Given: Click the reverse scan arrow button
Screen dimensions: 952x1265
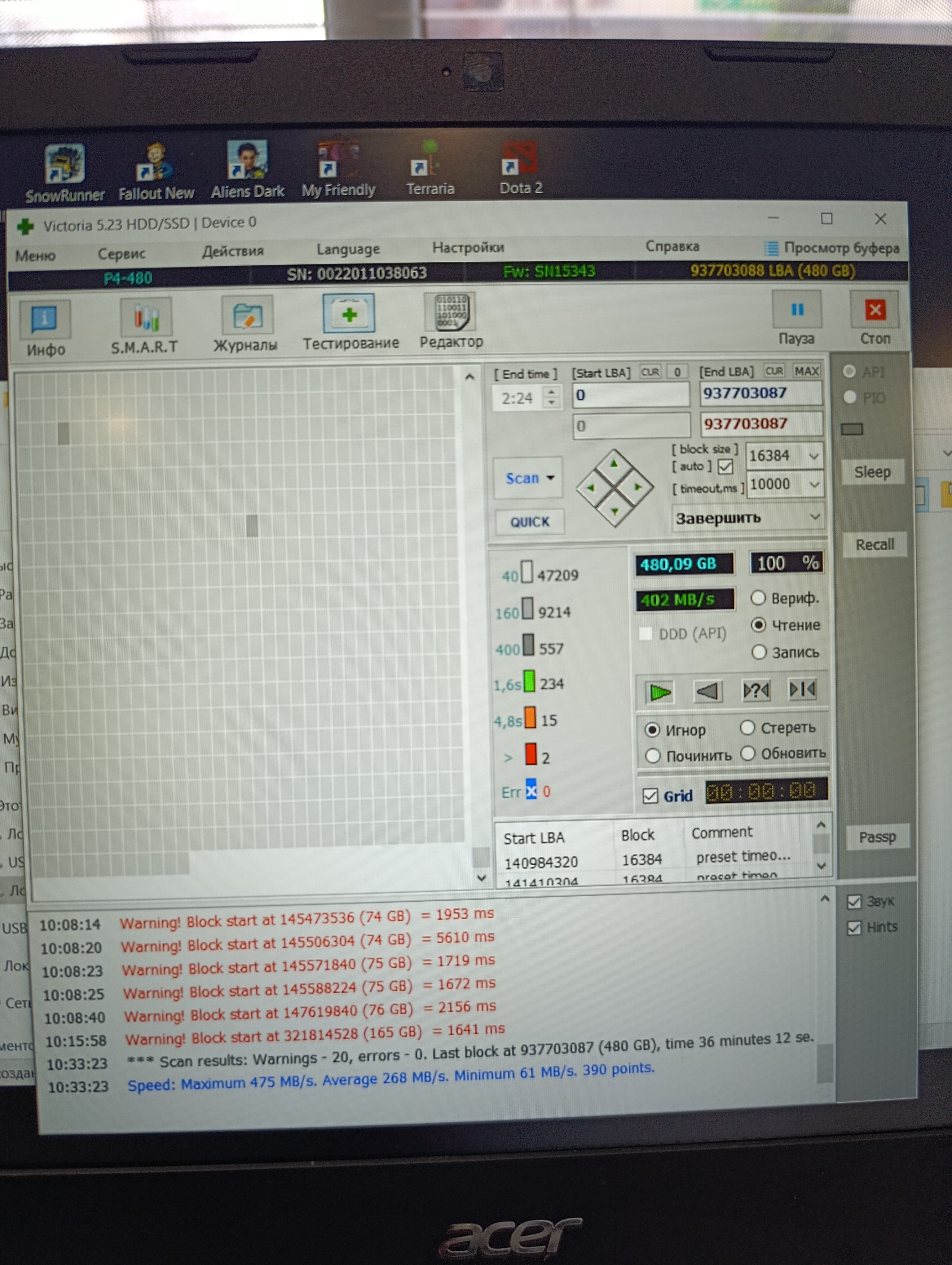Looking at the screenshot, I should [707, 692].
